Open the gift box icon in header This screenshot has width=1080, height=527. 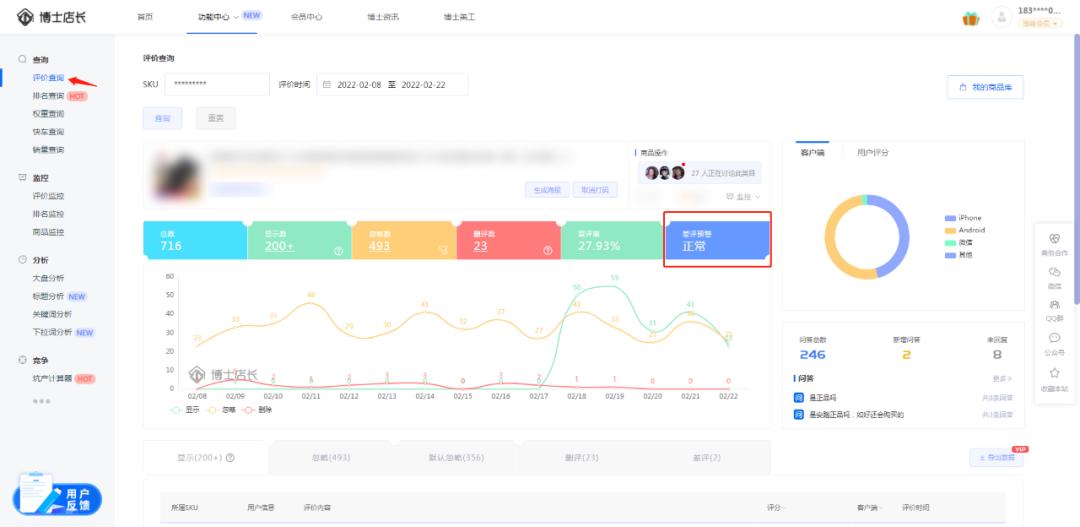click(x=970, y=19)
